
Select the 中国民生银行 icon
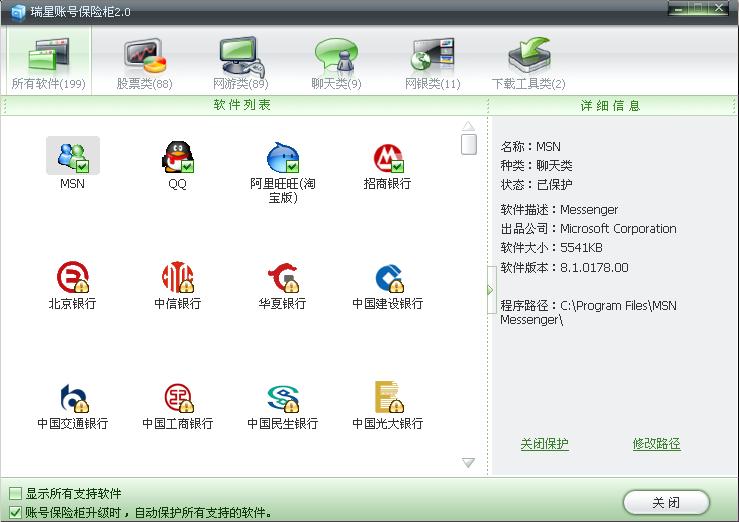283,398
